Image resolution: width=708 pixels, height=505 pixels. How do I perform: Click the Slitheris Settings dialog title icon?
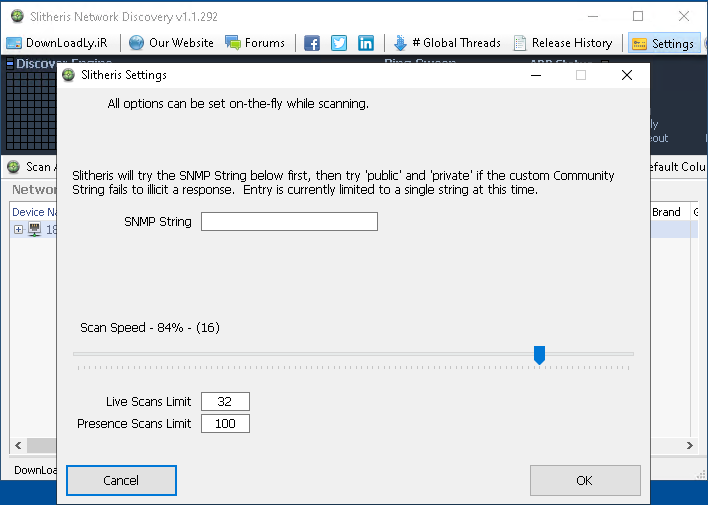[x=69, y=75]
